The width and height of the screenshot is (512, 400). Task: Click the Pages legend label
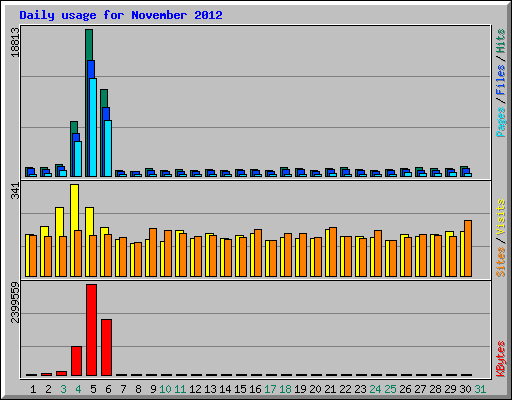pos(501,122)
